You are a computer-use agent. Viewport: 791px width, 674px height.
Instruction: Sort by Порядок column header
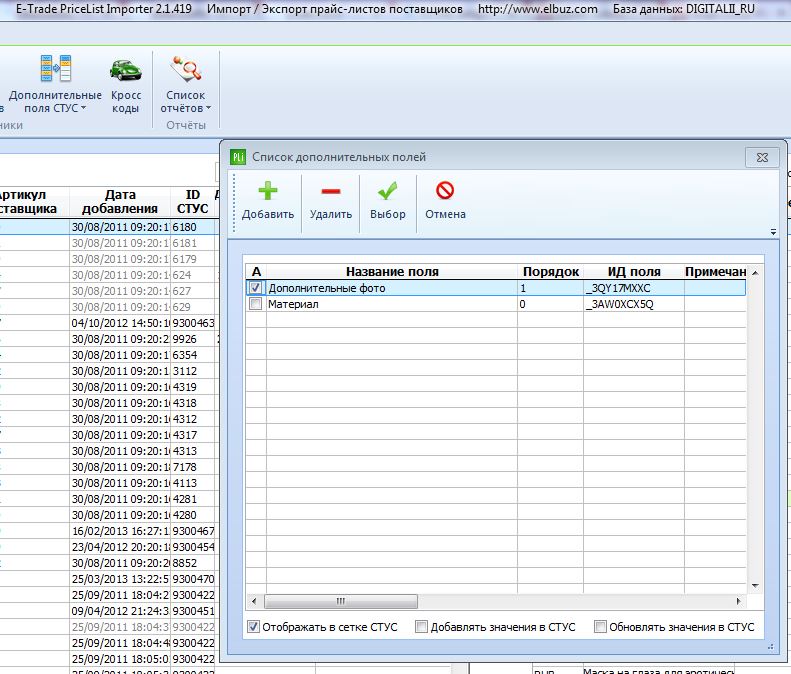tap(550, 271)
